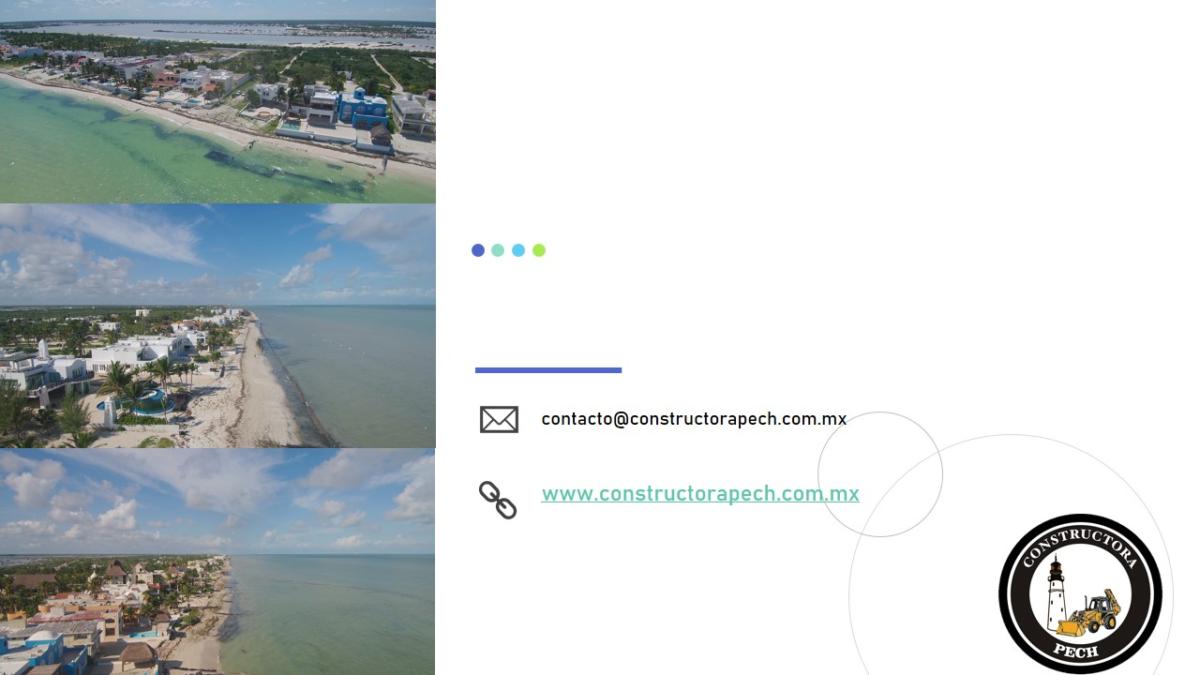Click the dark blue dot

click(x=478, y=250)
